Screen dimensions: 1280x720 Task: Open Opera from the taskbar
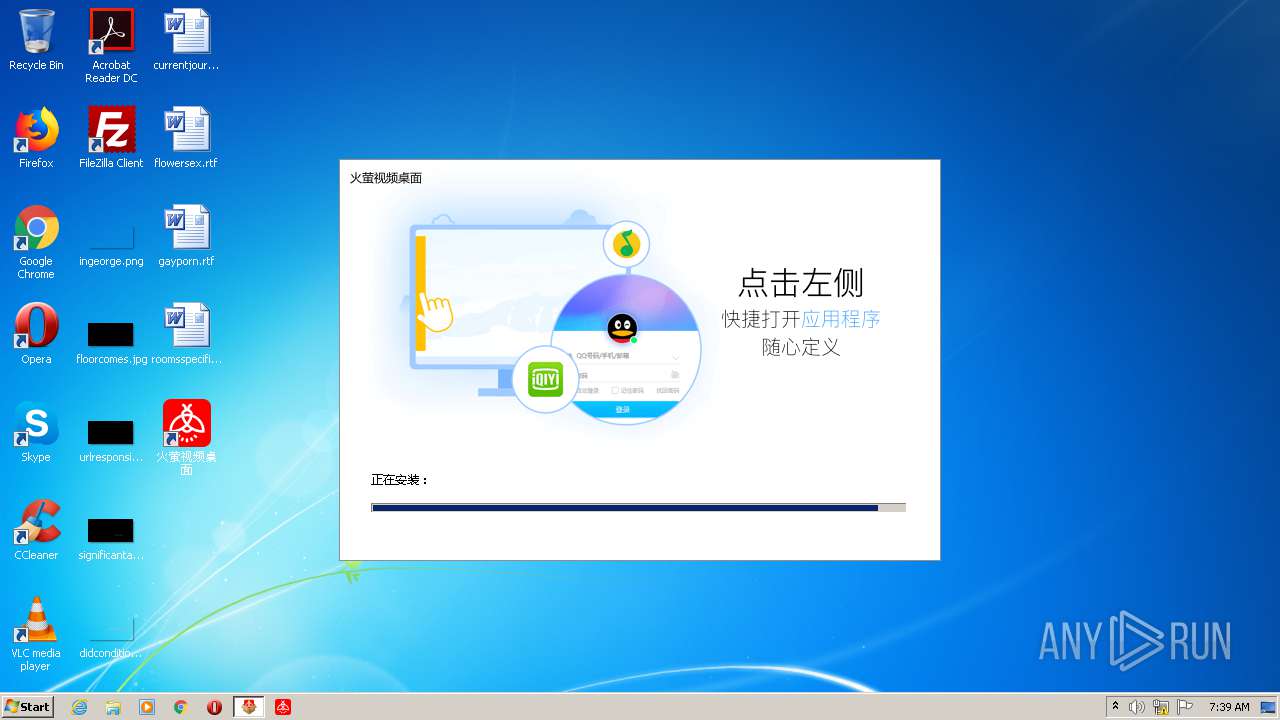(215, 707)
